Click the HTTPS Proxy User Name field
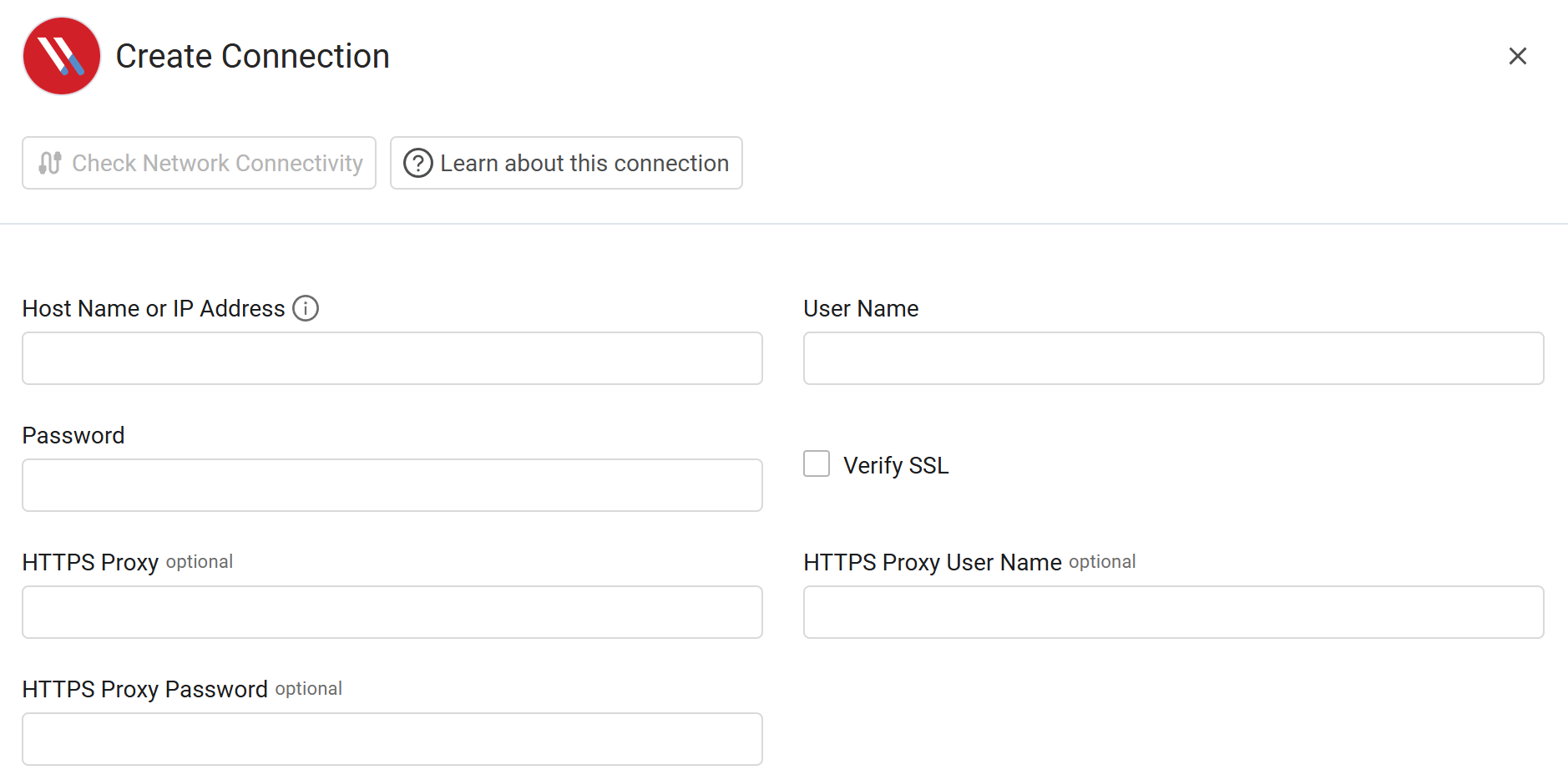This screenshot has height=780, width=1568. pos(1173,612)
